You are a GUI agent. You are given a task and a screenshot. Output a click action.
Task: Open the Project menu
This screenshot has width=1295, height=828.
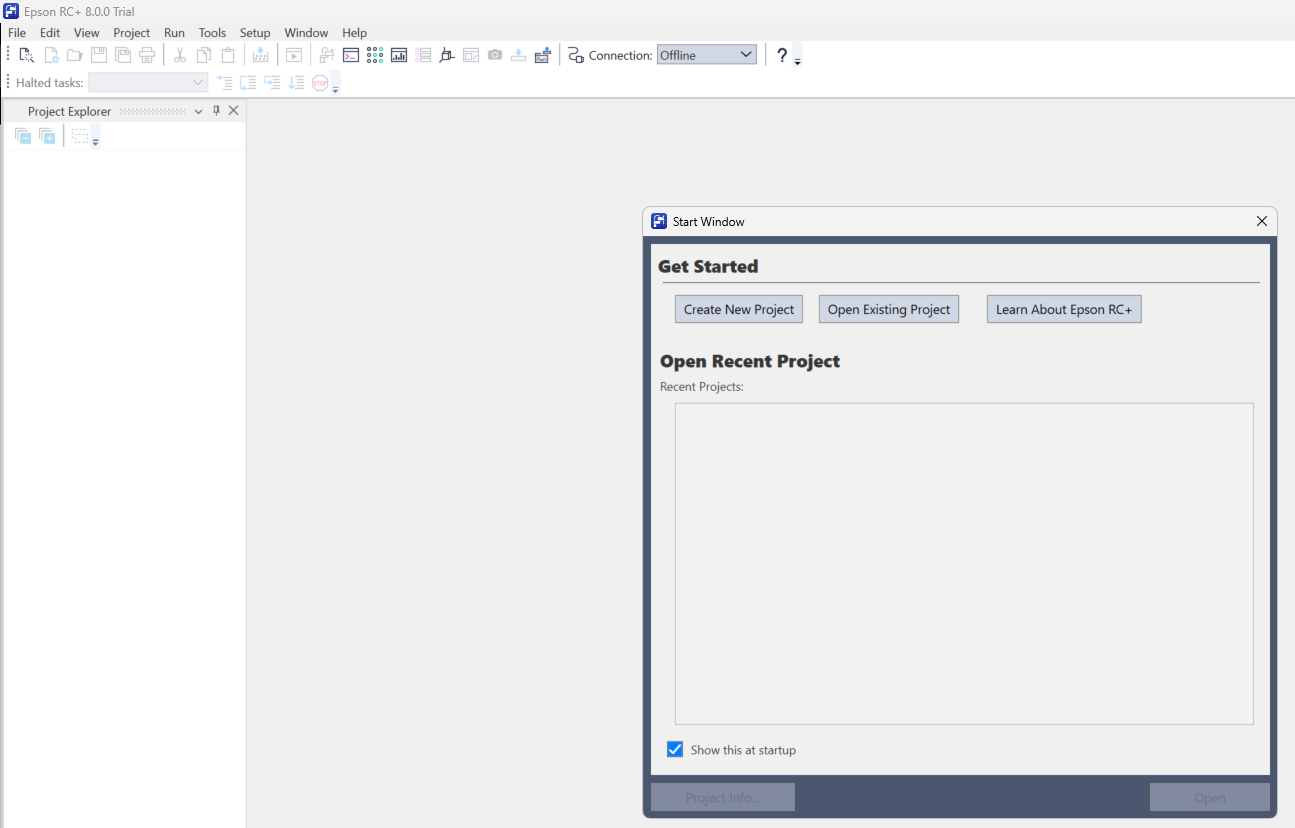coord(132,33)
